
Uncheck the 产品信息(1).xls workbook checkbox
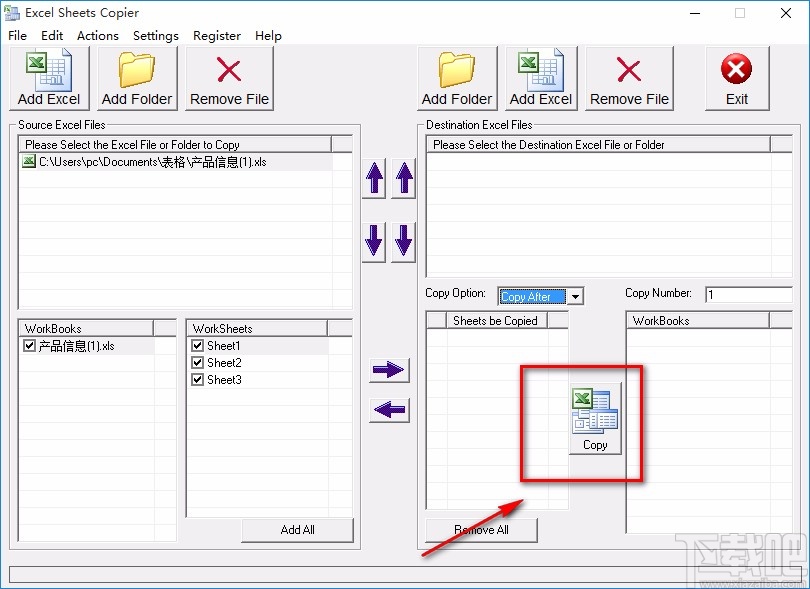pyautogui.click(x=29, y=345)
